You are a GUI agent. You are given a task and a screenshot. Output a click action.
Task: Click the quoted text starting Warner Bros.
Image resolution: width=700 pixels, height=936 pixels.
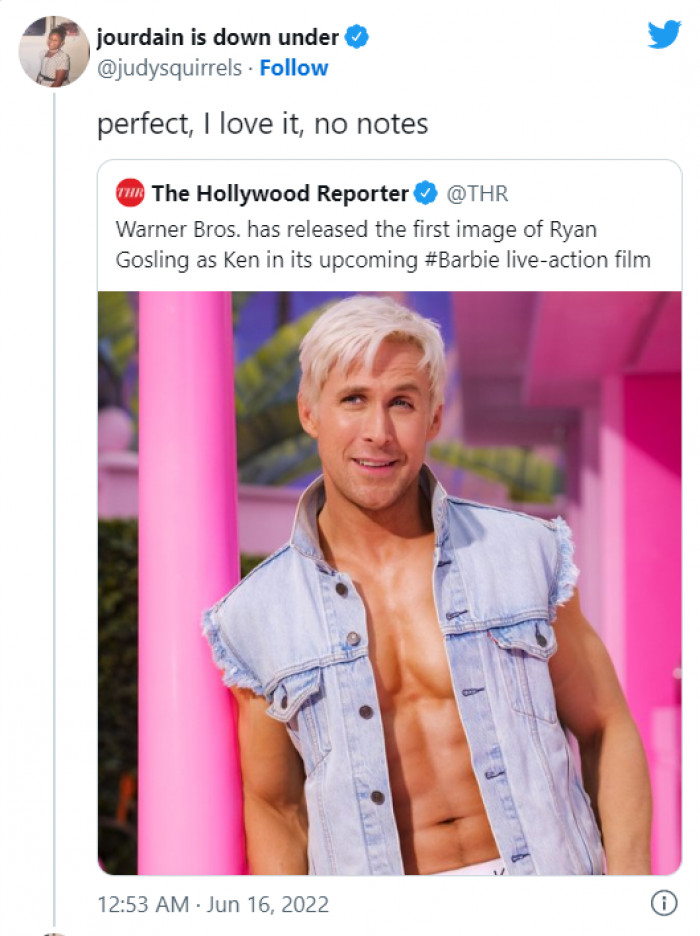[x=356, y=229]
